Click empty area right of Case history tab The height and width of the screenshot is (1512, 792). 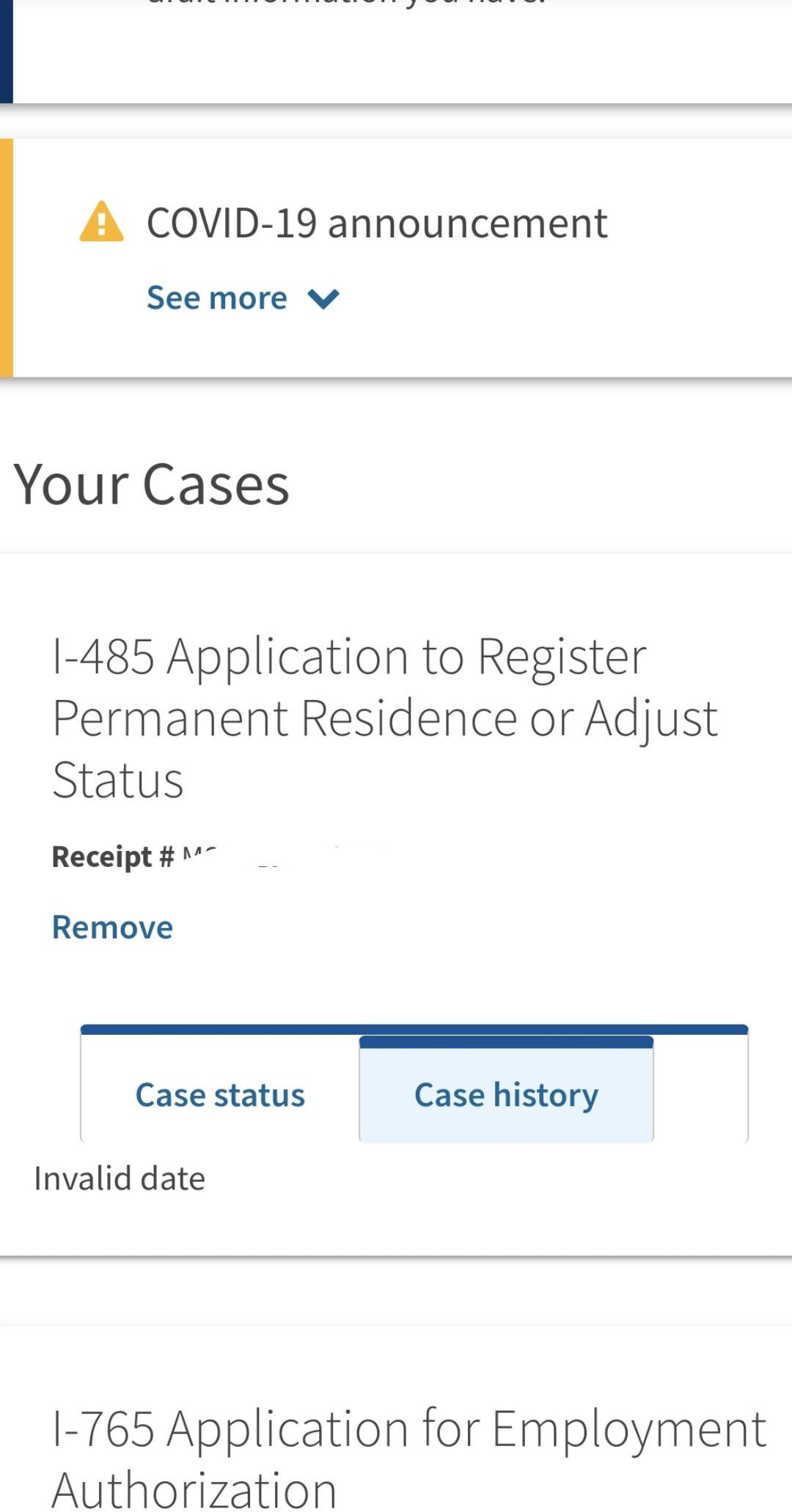coord(700,1090)
